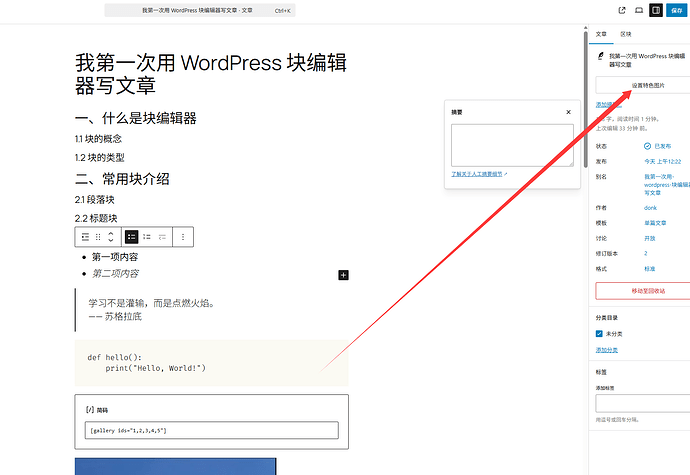The image size is (690, 475).
Task: Click the blue image block at bottom
Action: point(176,466)
